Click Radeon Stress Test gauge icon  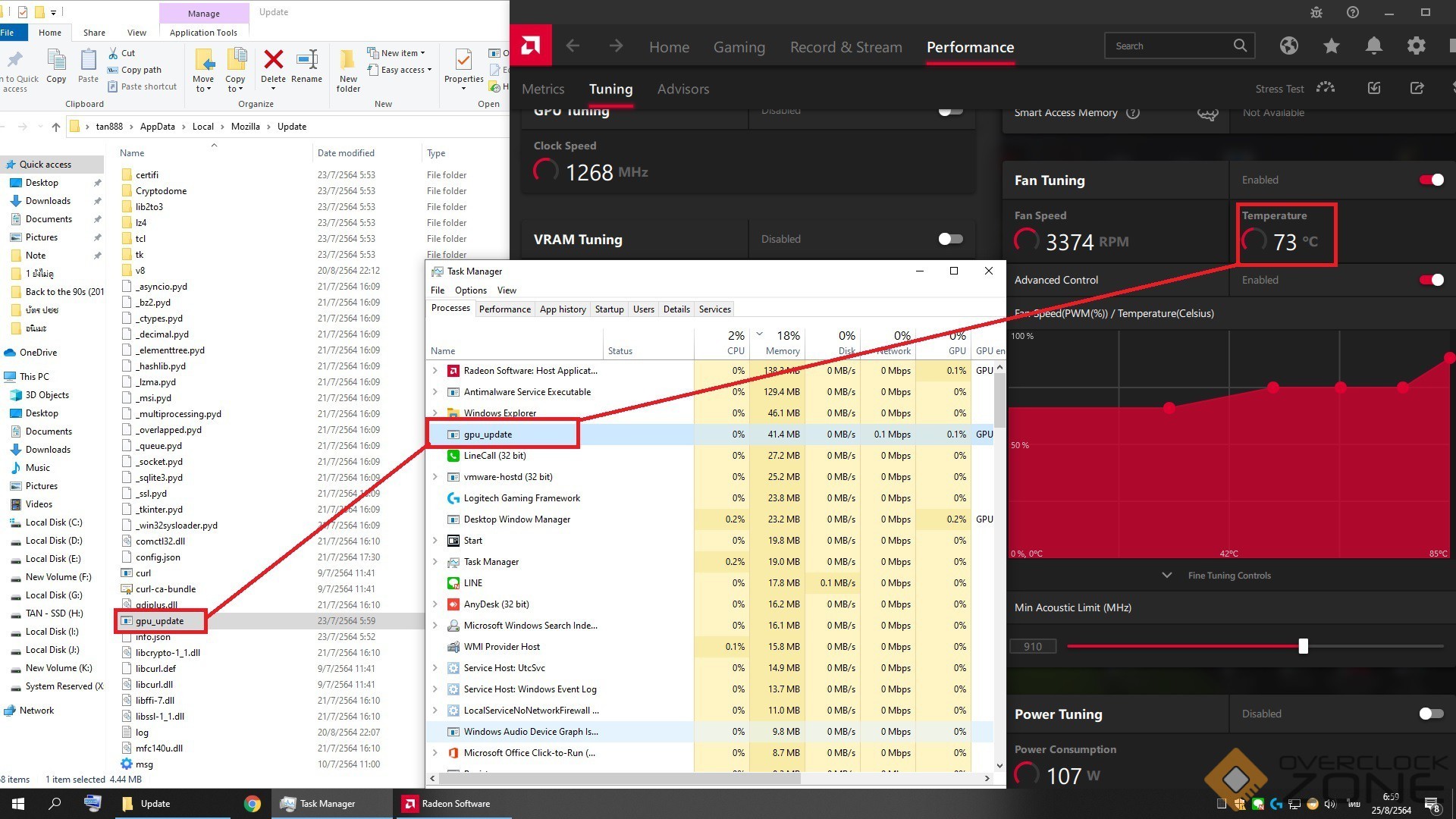pyautogui.click(x=1326, y=88)
